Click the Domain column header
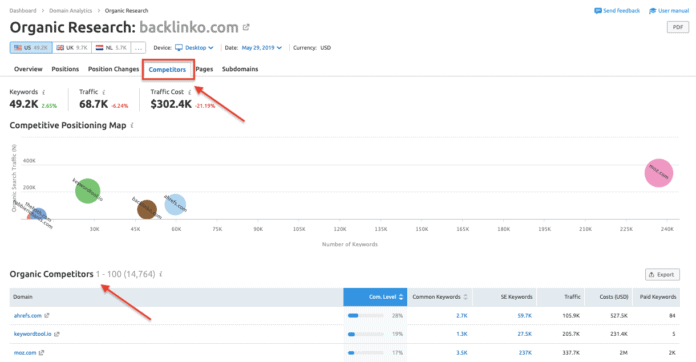The width and height of the screenshot is (696, 362). [176, 297]
